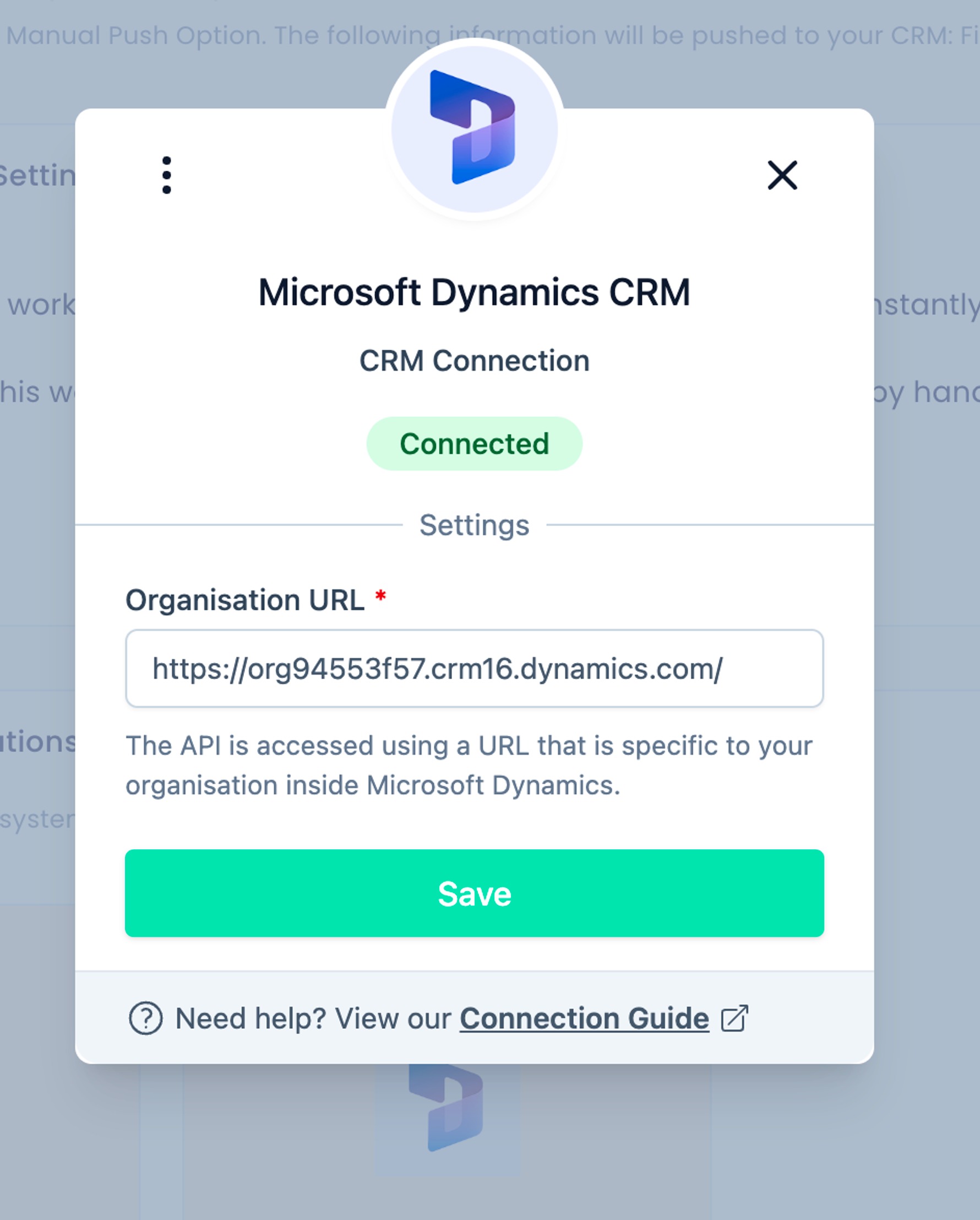Image resolution: width=980 pixels, height=1220 pixels.
Task: Click the "Need help? View our" text
Action: click(313, 1018)
